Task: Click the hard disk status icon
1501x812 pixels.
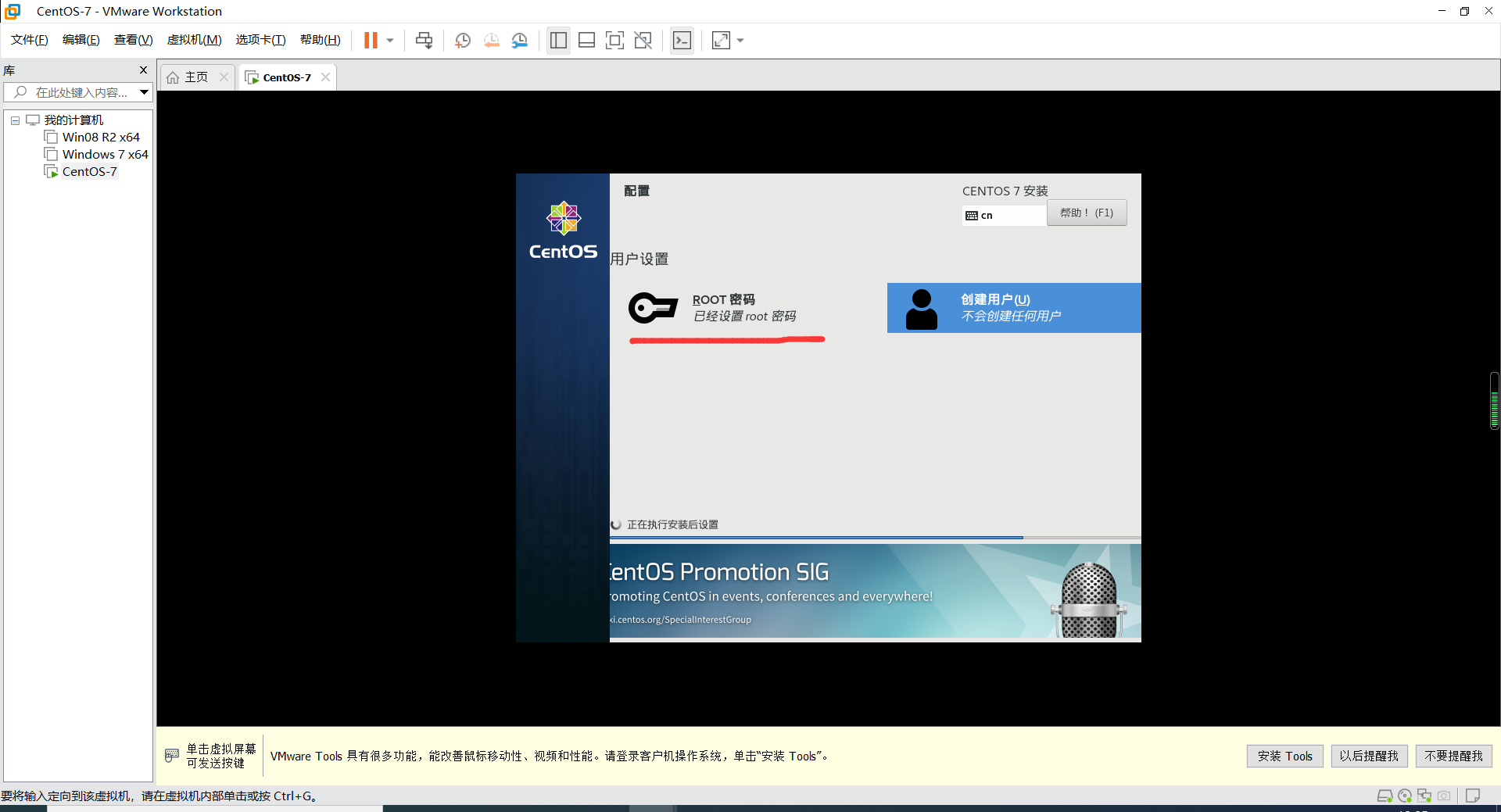Action: 1385,796
